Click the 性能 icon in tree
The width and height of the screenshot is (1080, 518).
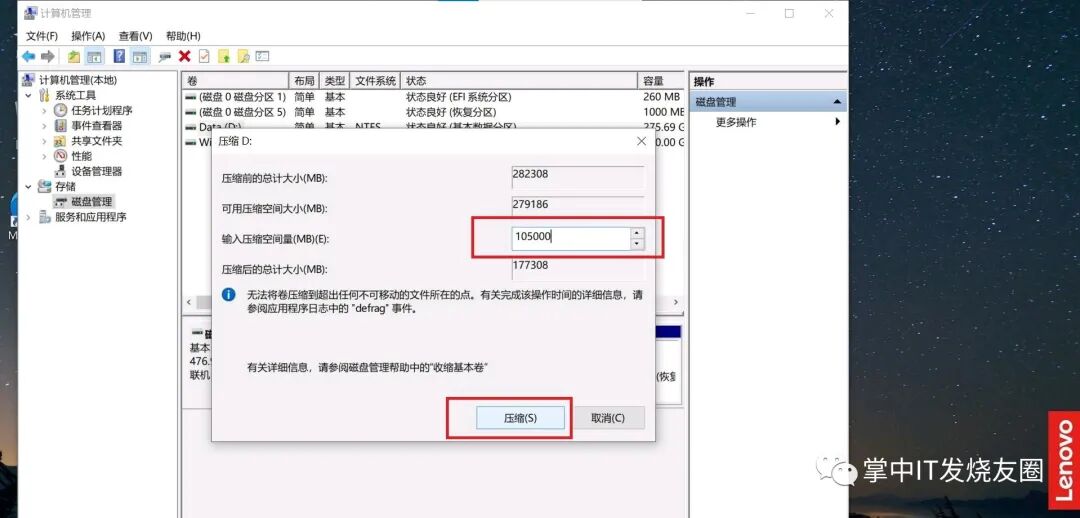pos(61,156)
